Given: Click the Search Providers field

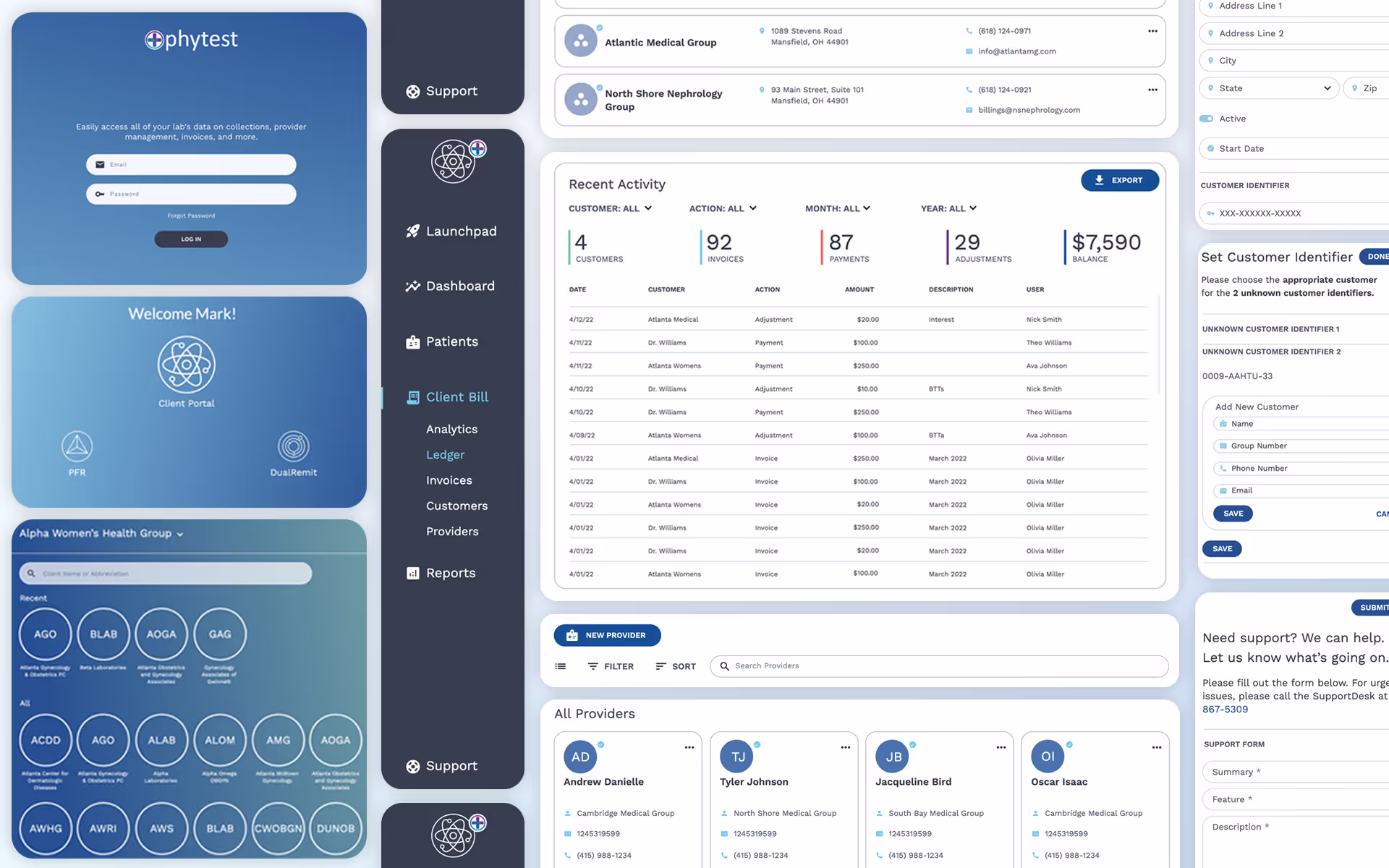Looking at the screenshot, I should click(x=940, y=666).
